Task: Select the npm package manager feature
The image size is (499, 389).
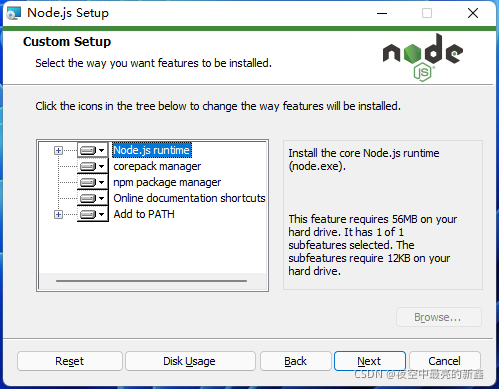Action: click(167, 182)
